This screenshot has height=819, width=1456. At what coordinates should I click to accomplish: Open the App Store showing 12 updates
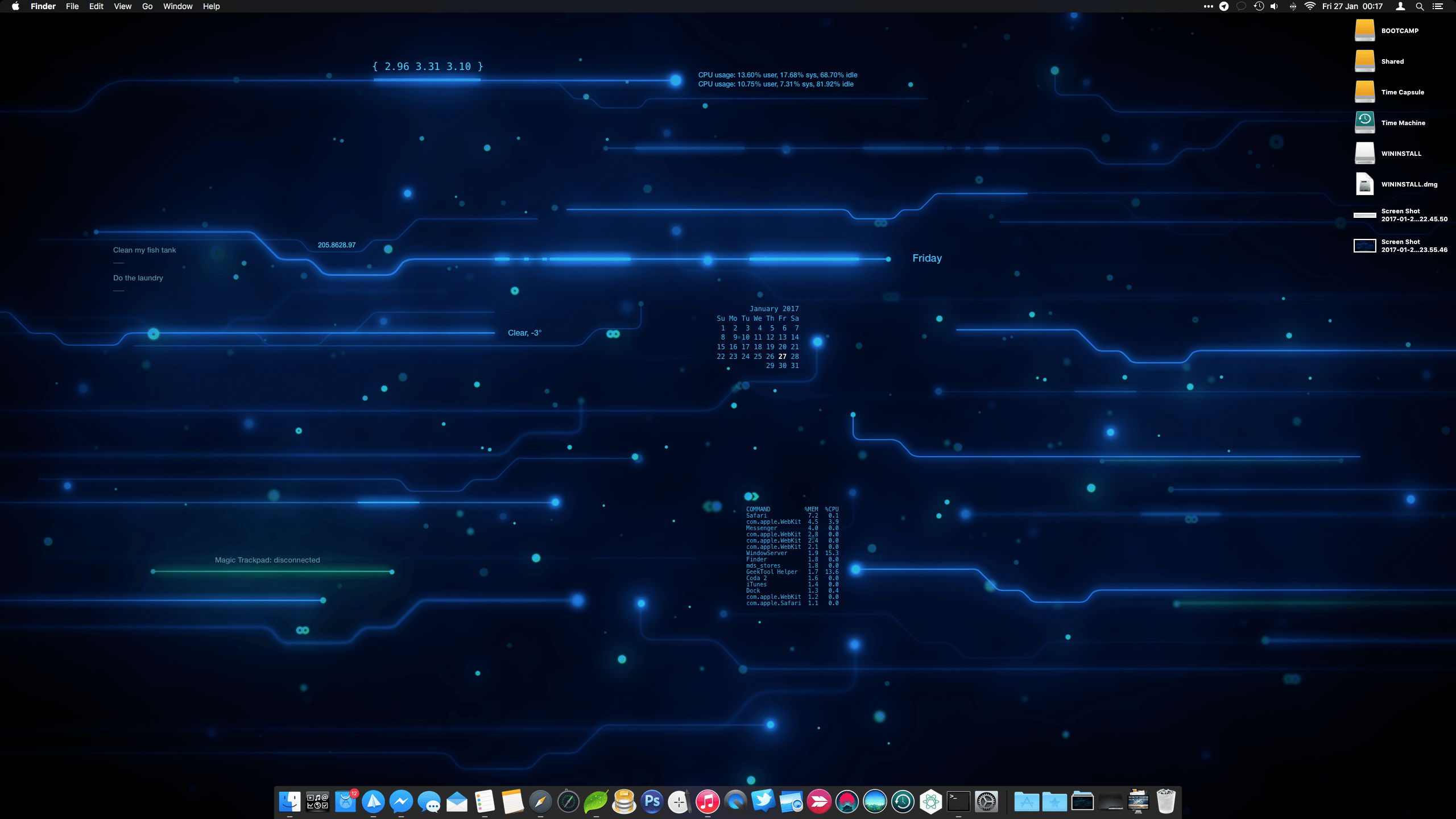[346, 802]
